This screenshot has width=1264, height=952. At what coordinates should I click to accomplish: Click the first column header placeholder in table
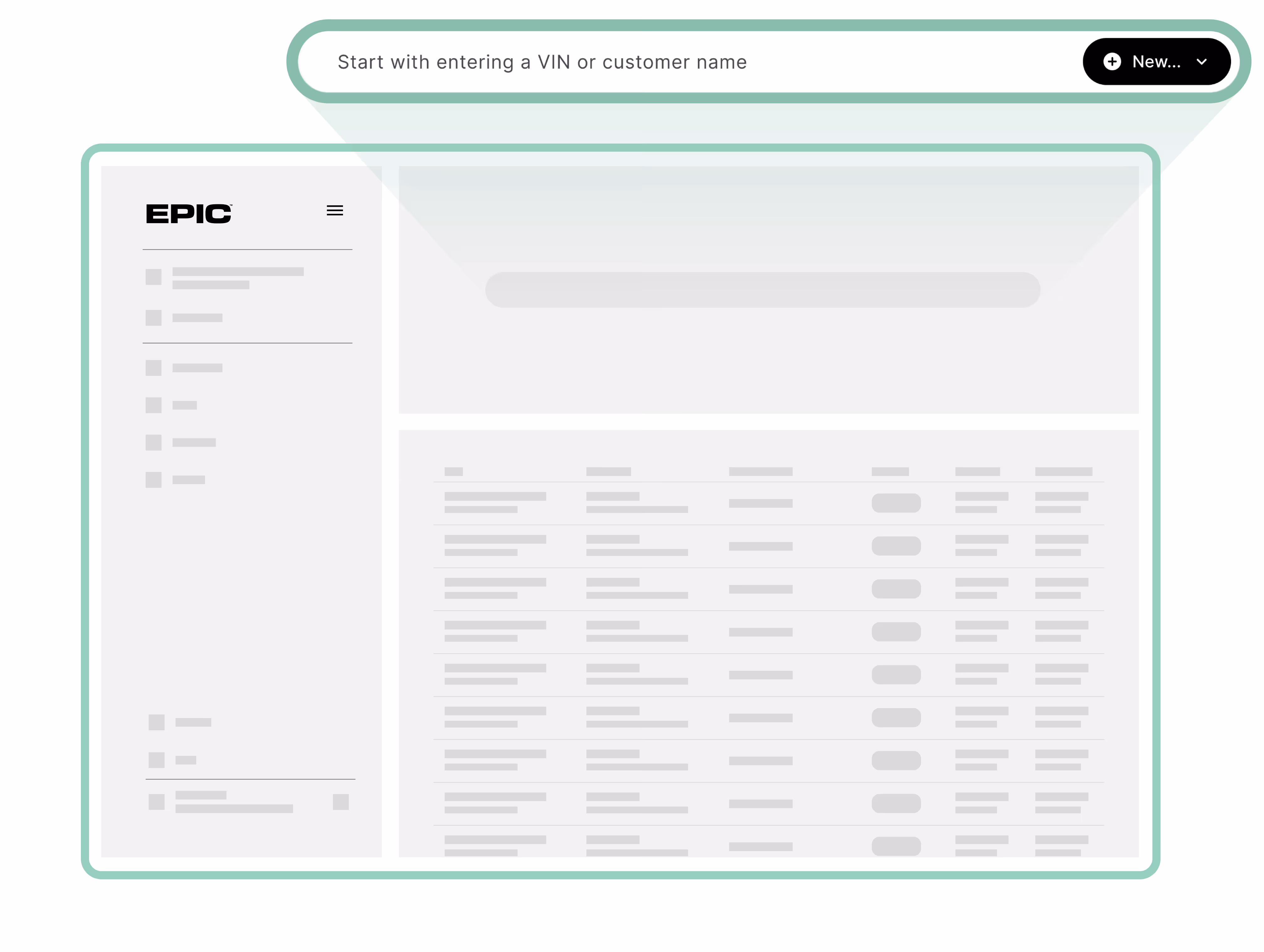pyautogui.click(x=454, y=472)
